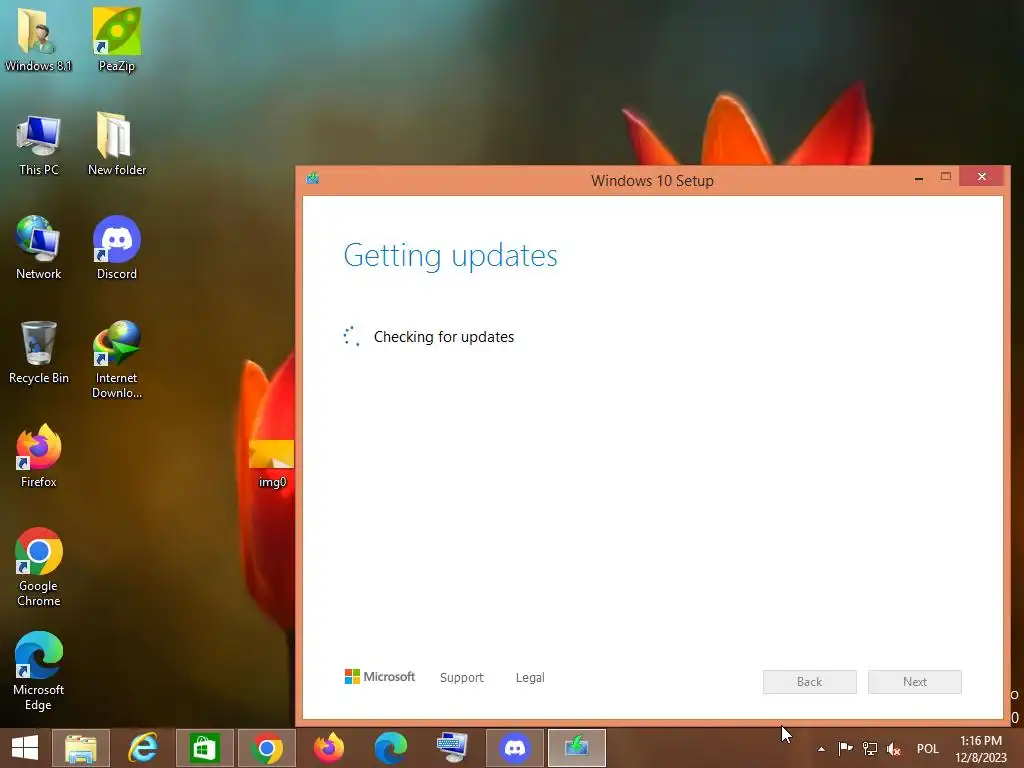Click the Back button in Setup
1024x768 pixels.
[x=810, y=682]
